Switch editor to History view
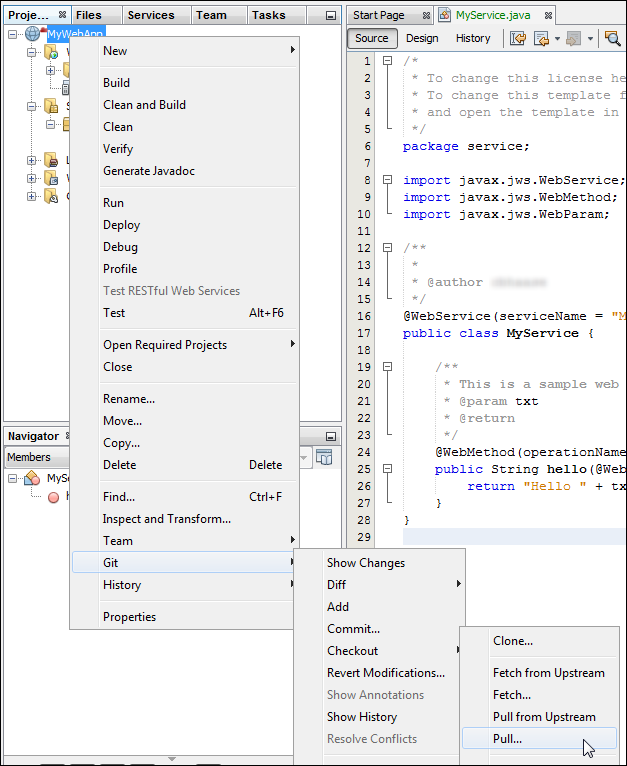The image size is (627, 766). click(473, 38)
